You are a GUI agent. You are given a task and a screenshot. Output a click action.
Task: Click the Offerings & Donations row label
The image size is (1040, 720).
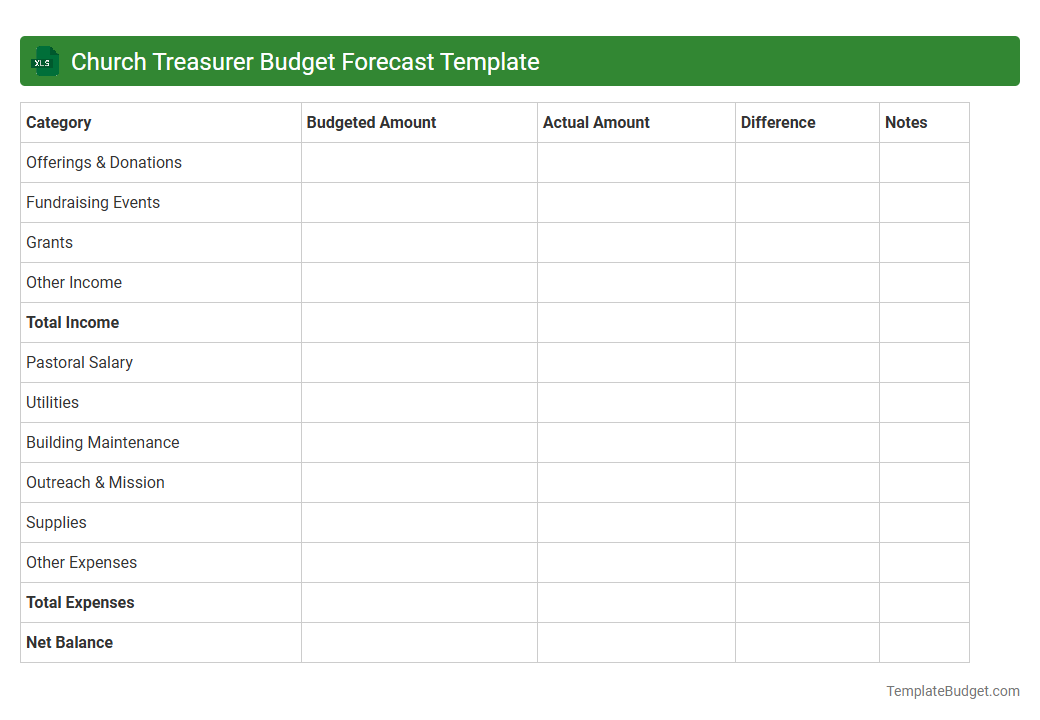tap(104, 162)
